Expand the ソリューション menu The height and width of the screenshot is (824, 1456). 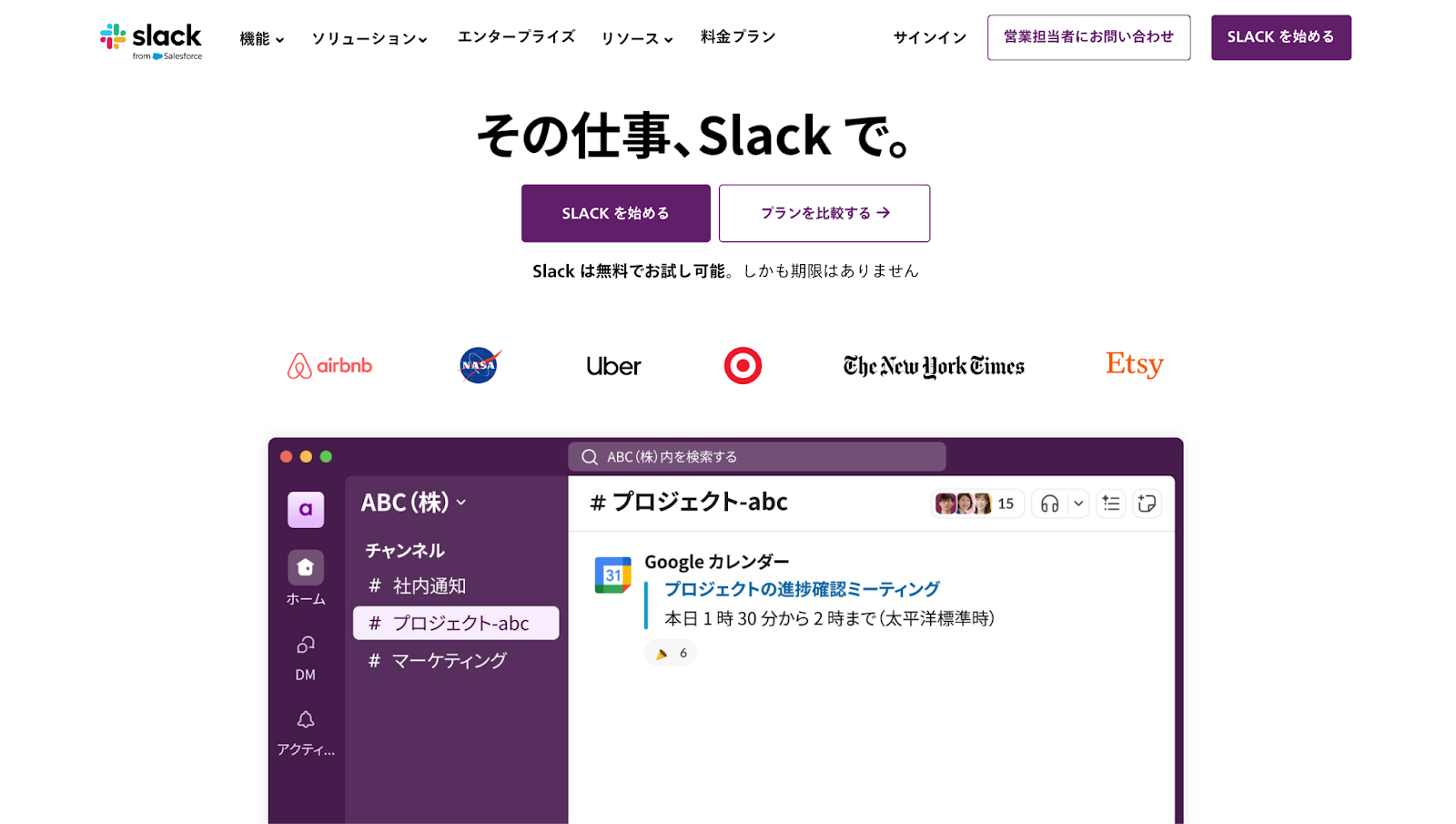[369, 38]
